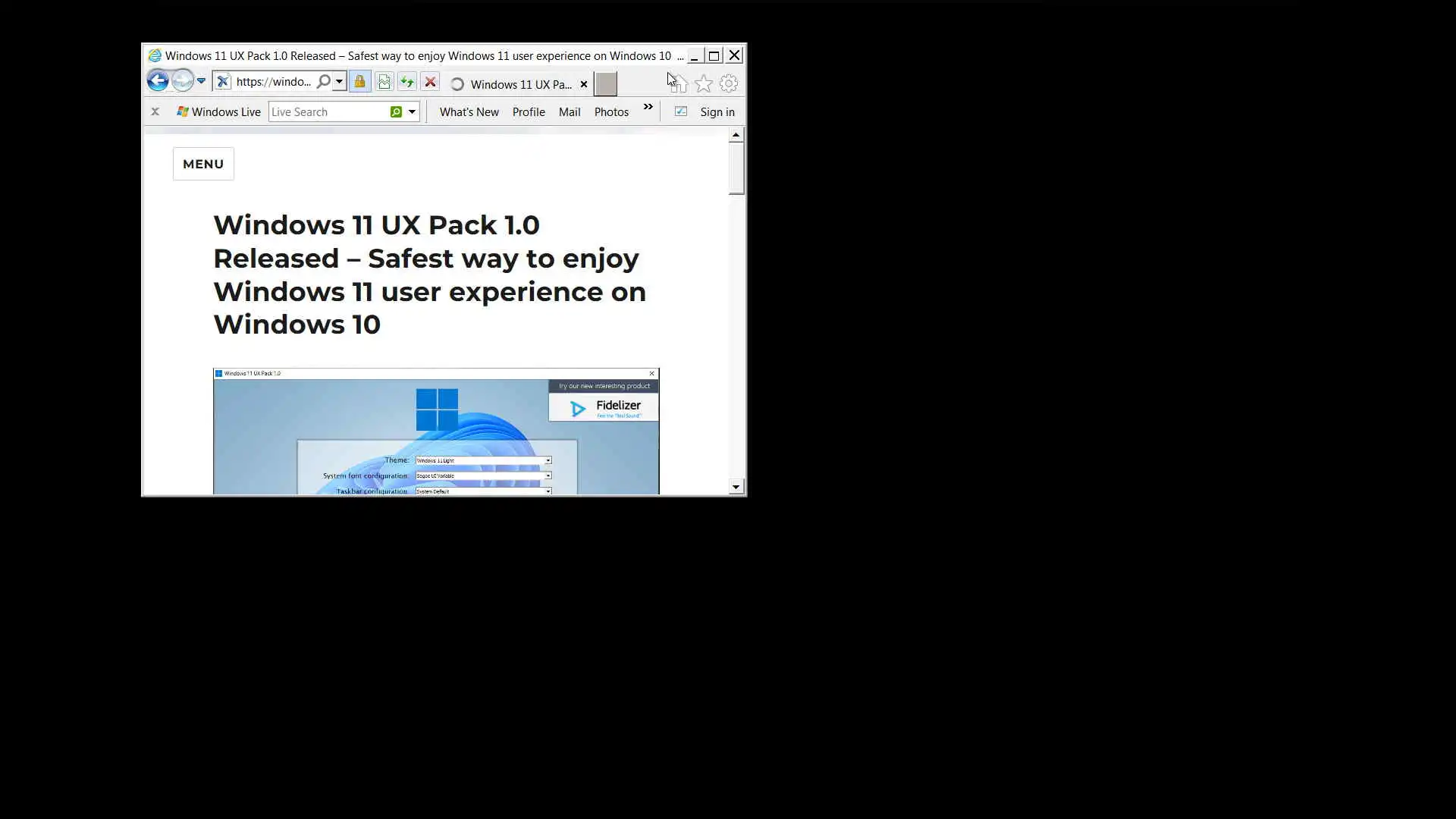Click the compatibility view icon
Image resolution: width=1456 pixels, height=819 pixels.
pos(384,82)
